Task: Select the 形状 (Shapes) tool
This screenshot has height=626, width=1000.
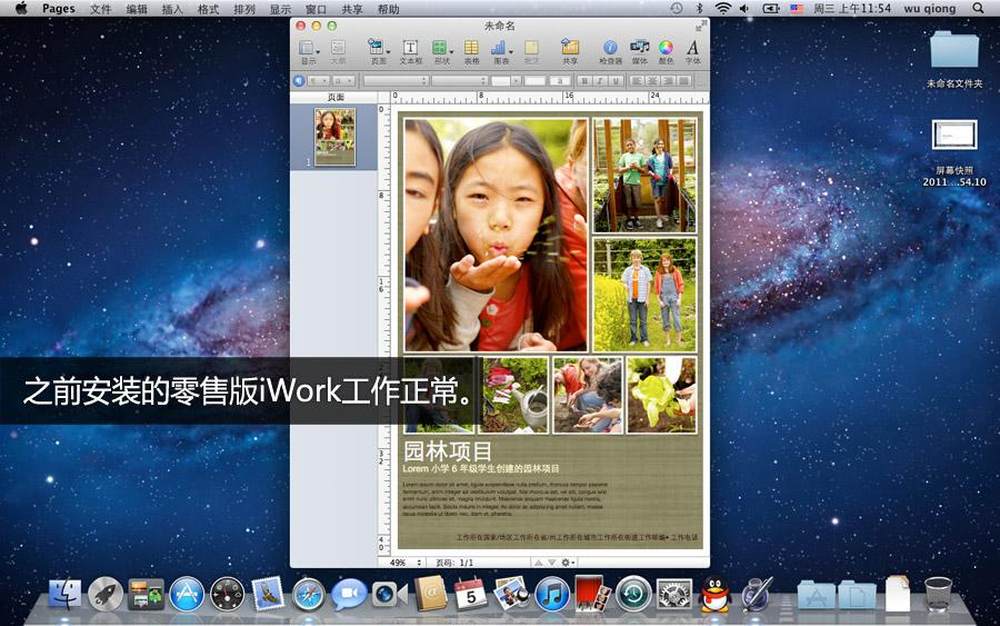Action: pos(441,52)
